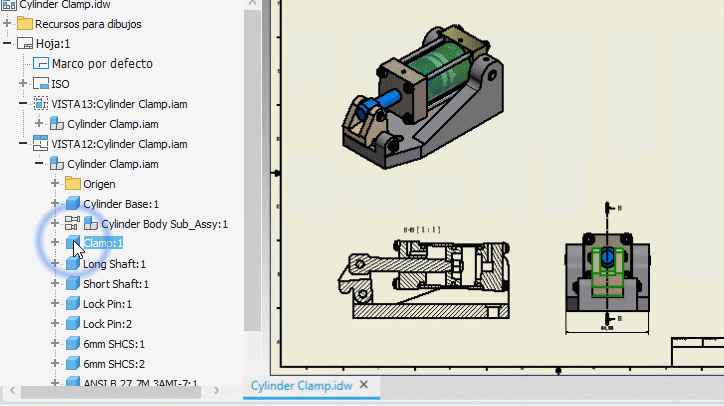Viewport: 724px width, 406px height.
Task: Expand the Cylinder Base:1 node
Action: (x=55, y=203)
